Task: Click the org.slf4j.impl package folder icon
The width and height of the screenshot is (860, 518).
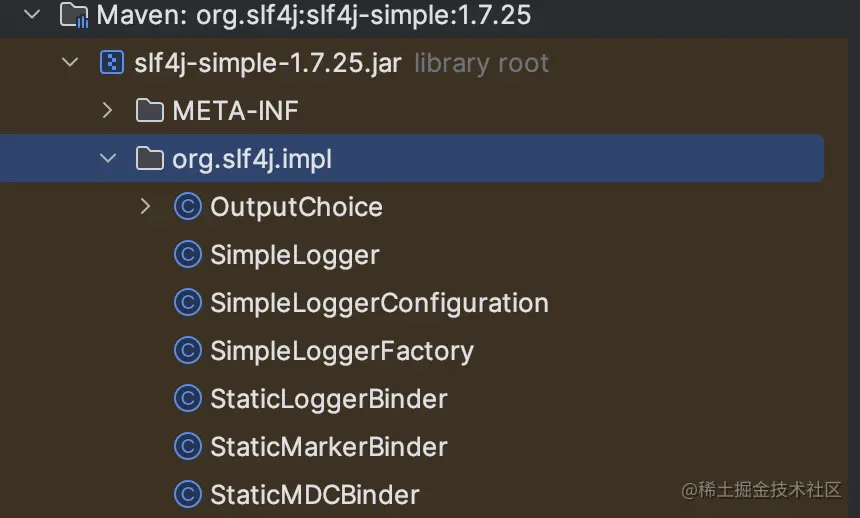Action: point(149,159)
